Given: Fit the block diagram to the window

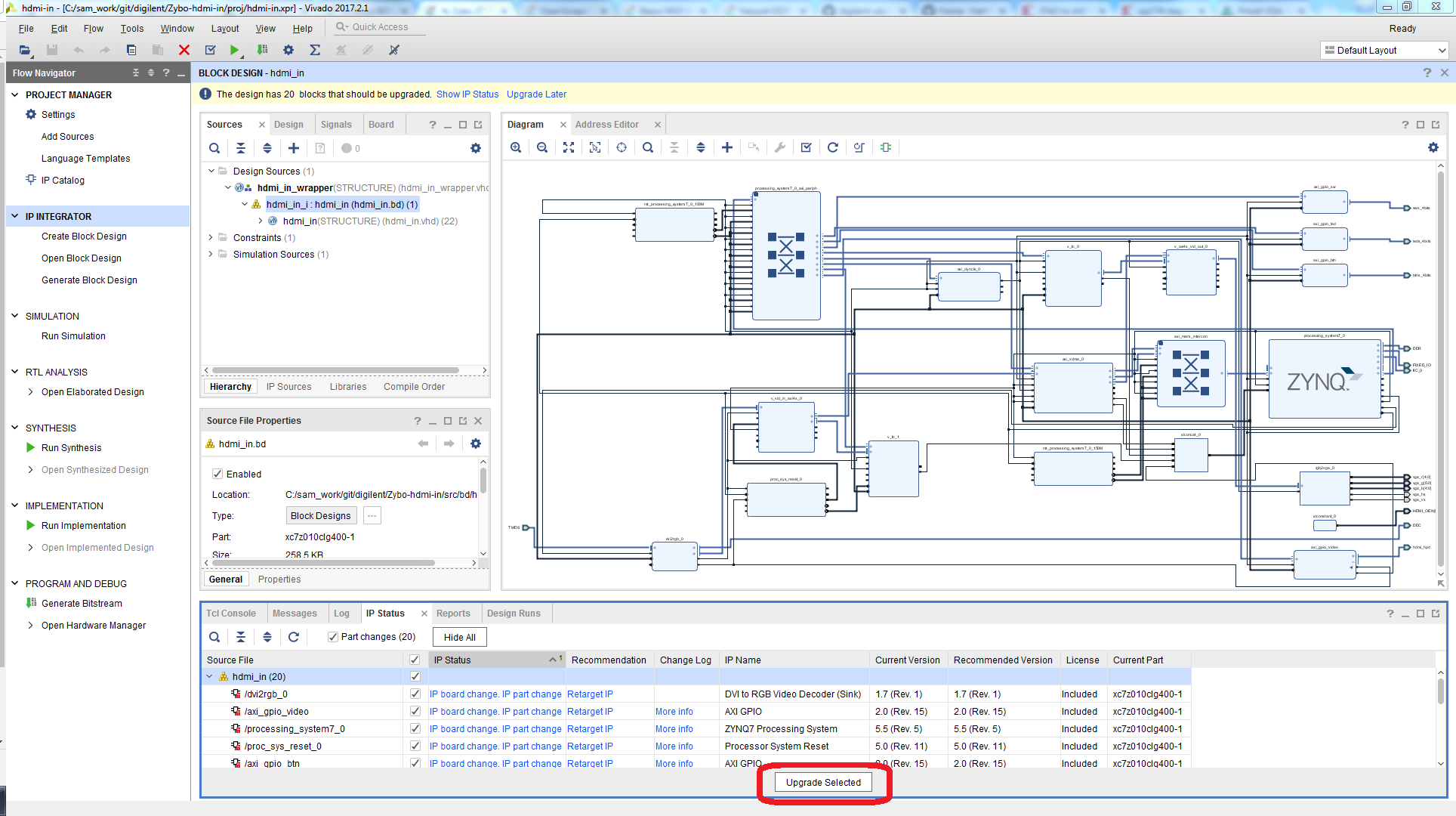Looking at the screenshot, I should coord(569,147).
